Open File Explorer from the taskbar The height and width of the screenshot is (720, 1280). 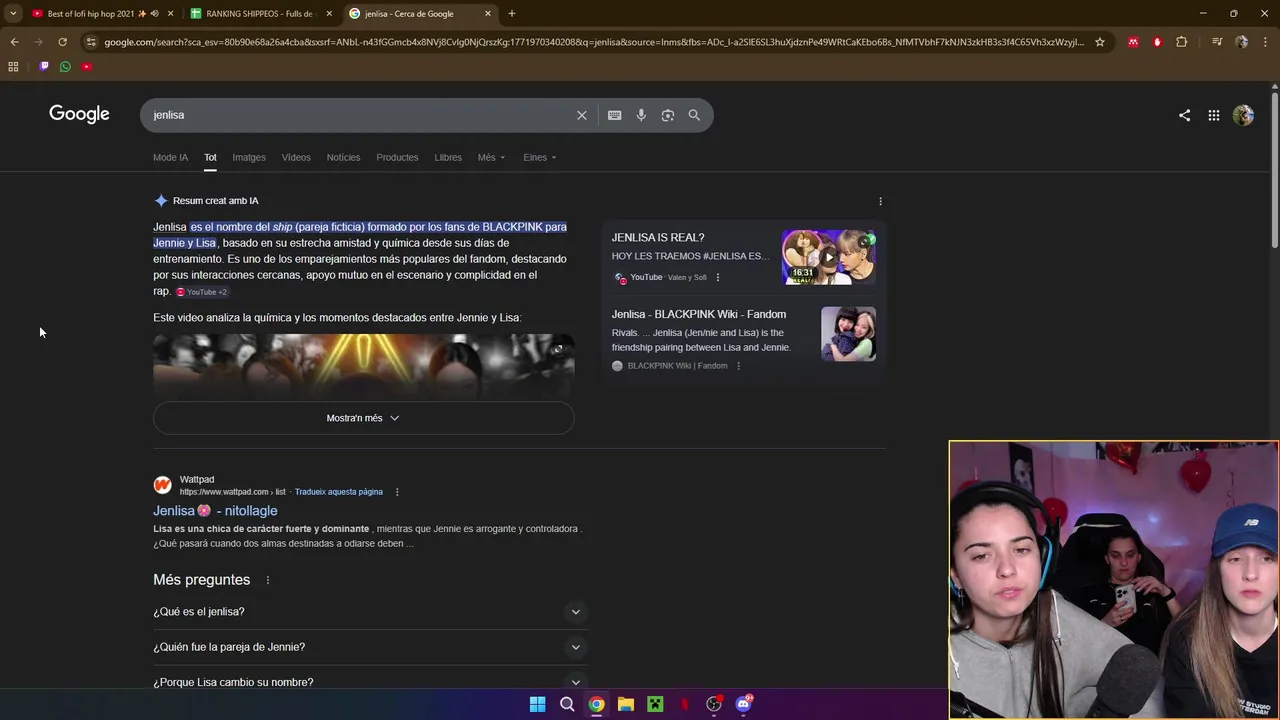click(x=626, y=704)
